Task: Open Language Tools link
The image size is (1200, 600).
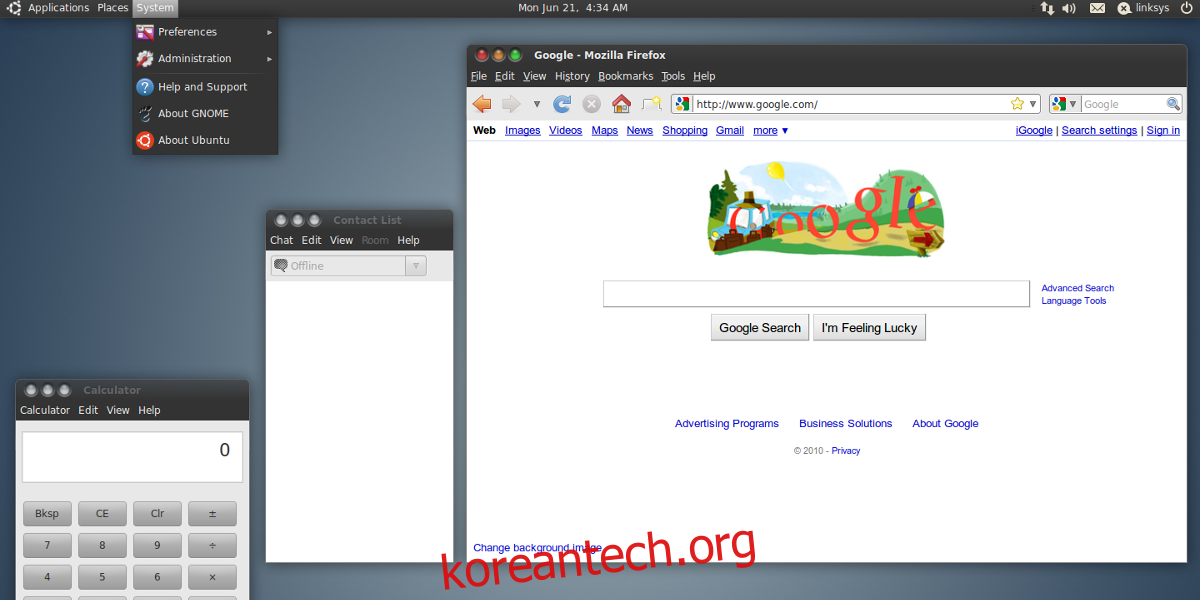Action: pyautogui.click(x=1073, y=301)
